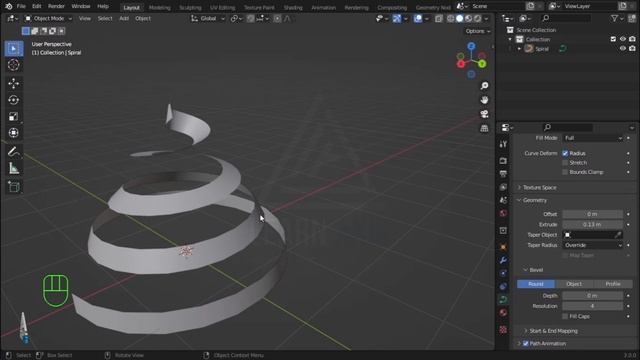Toggle X-ray view mode
The image size is (640, 360).
pos(439,18)
